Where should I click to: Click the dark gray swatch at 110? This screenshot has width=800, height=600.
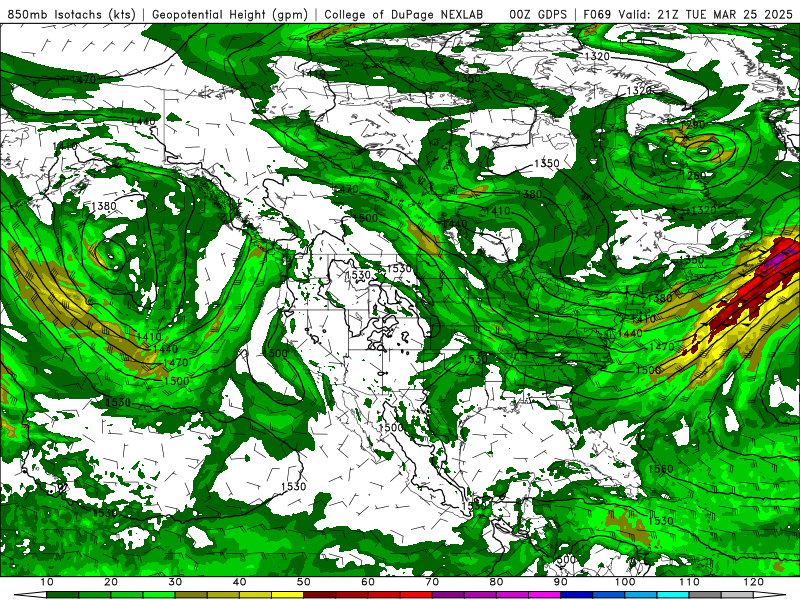click(x=705, y=595)
